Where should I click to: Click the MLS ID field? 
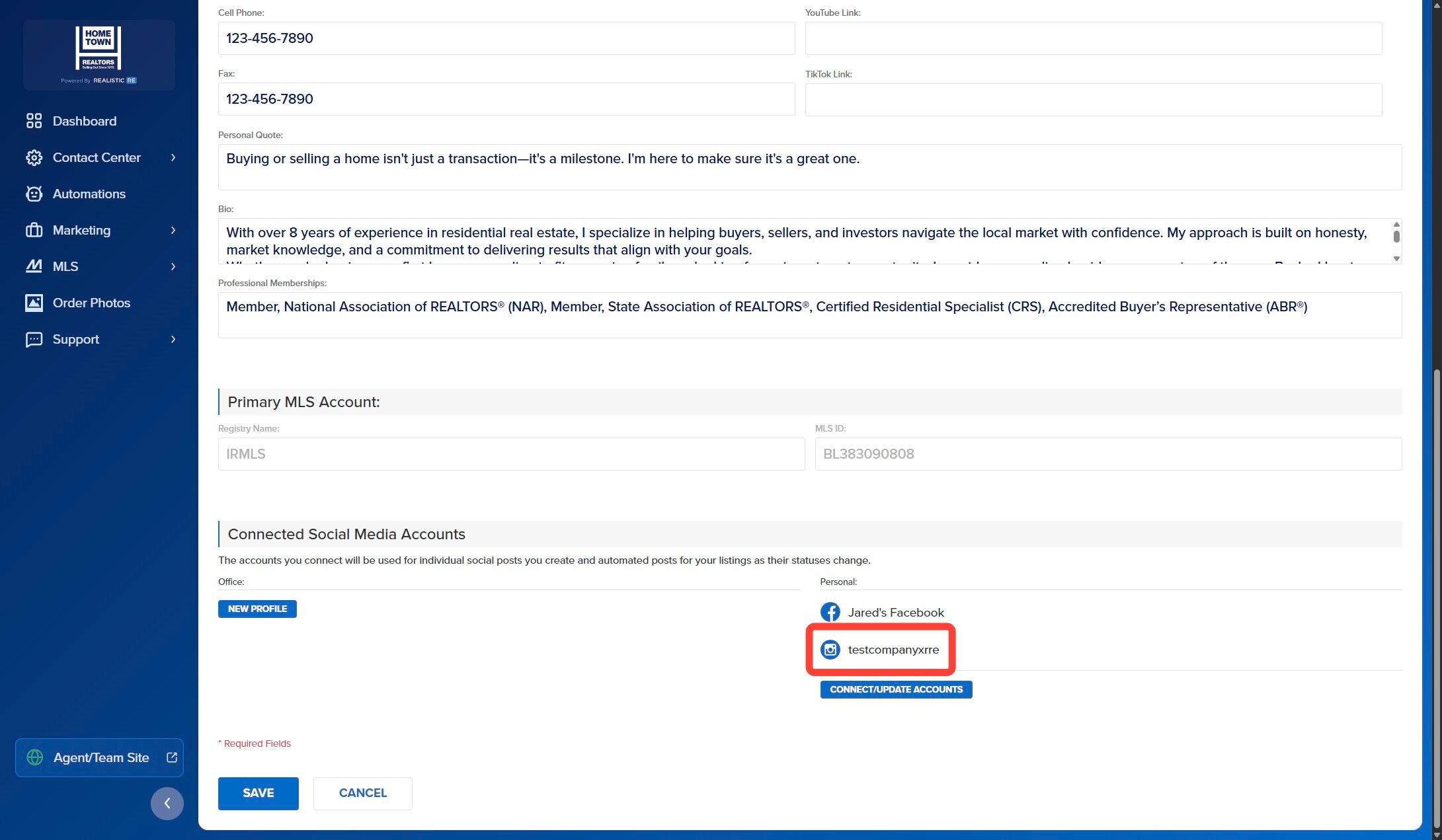click(1109, 454)
